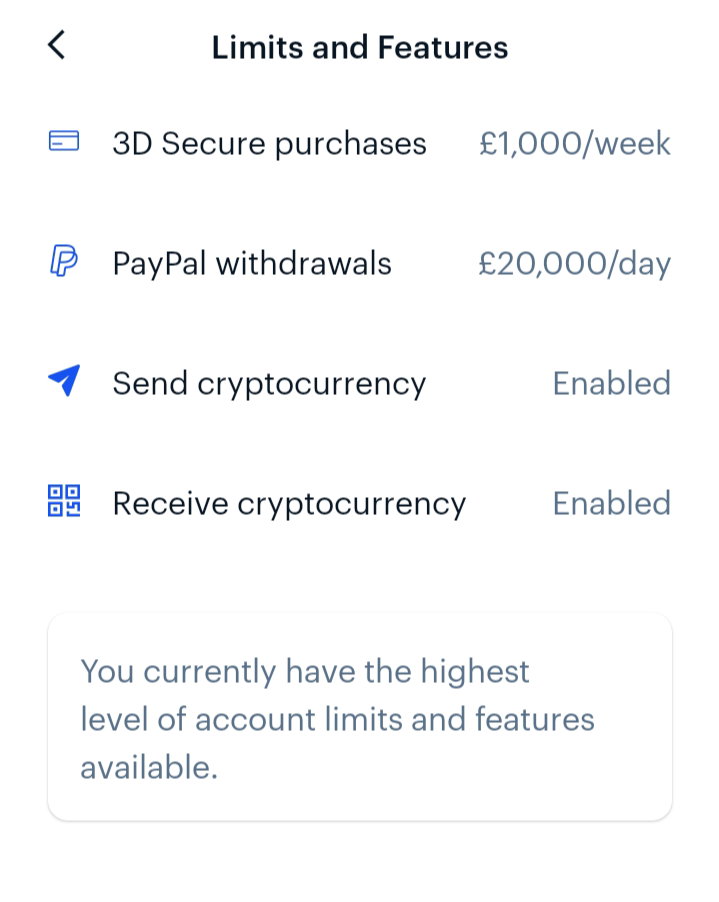Click the £20,000/day limit value
This screenshot has height=902, width=719.
574,264
